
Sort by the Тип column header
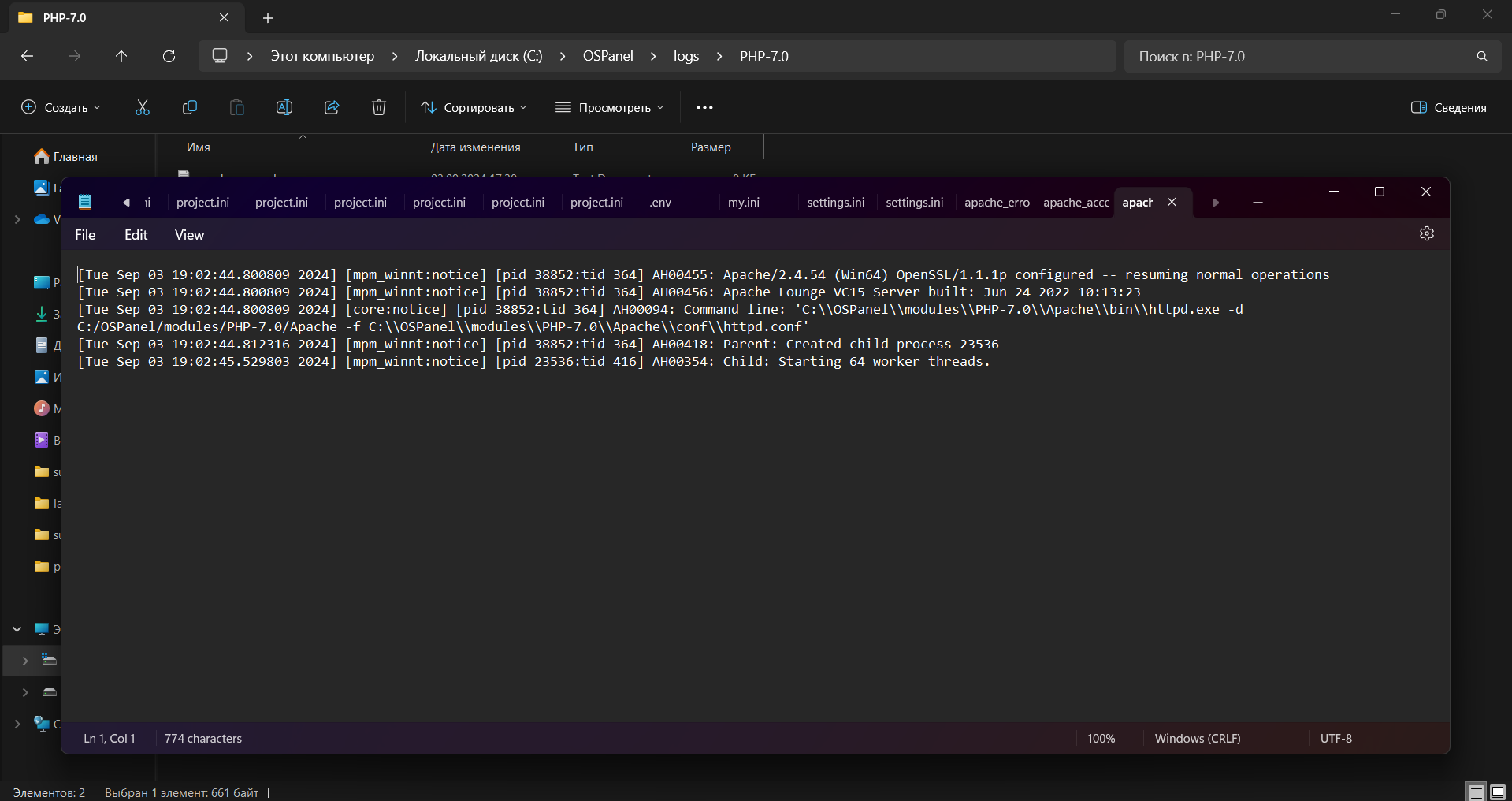coord(626,147)
